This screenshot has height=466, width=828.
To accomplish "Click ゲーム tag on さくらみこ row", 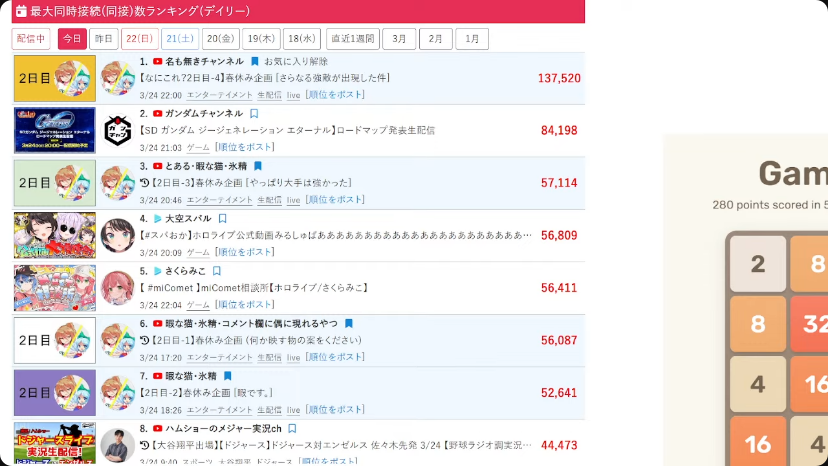I will (x=198, y=305).
